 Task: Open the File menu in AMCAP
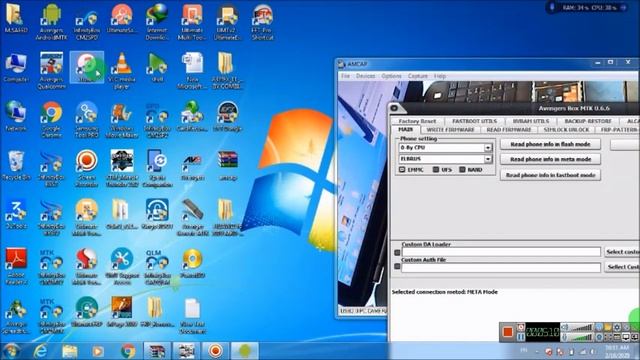click(345, 76)
